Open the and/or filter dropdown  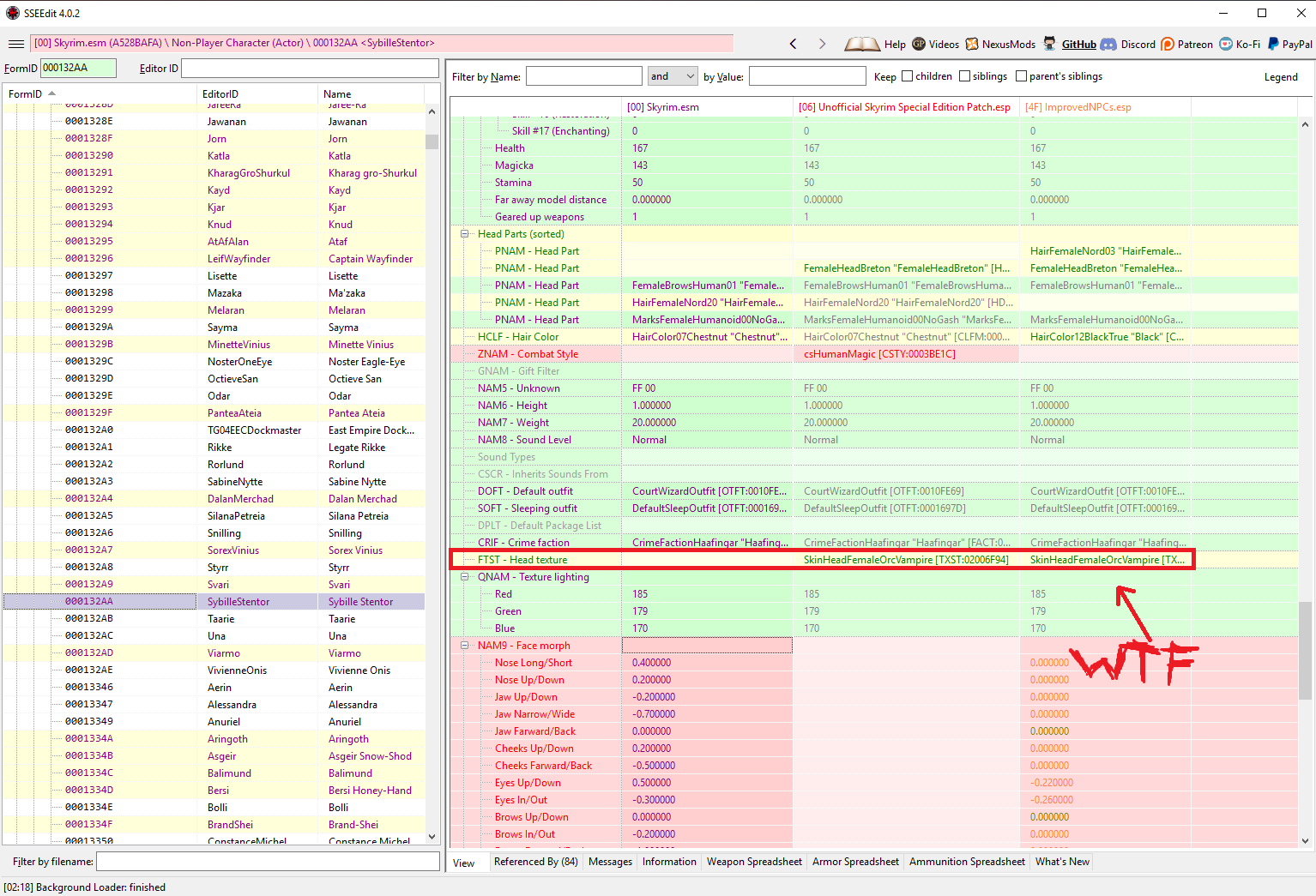(x=673, y=76)
